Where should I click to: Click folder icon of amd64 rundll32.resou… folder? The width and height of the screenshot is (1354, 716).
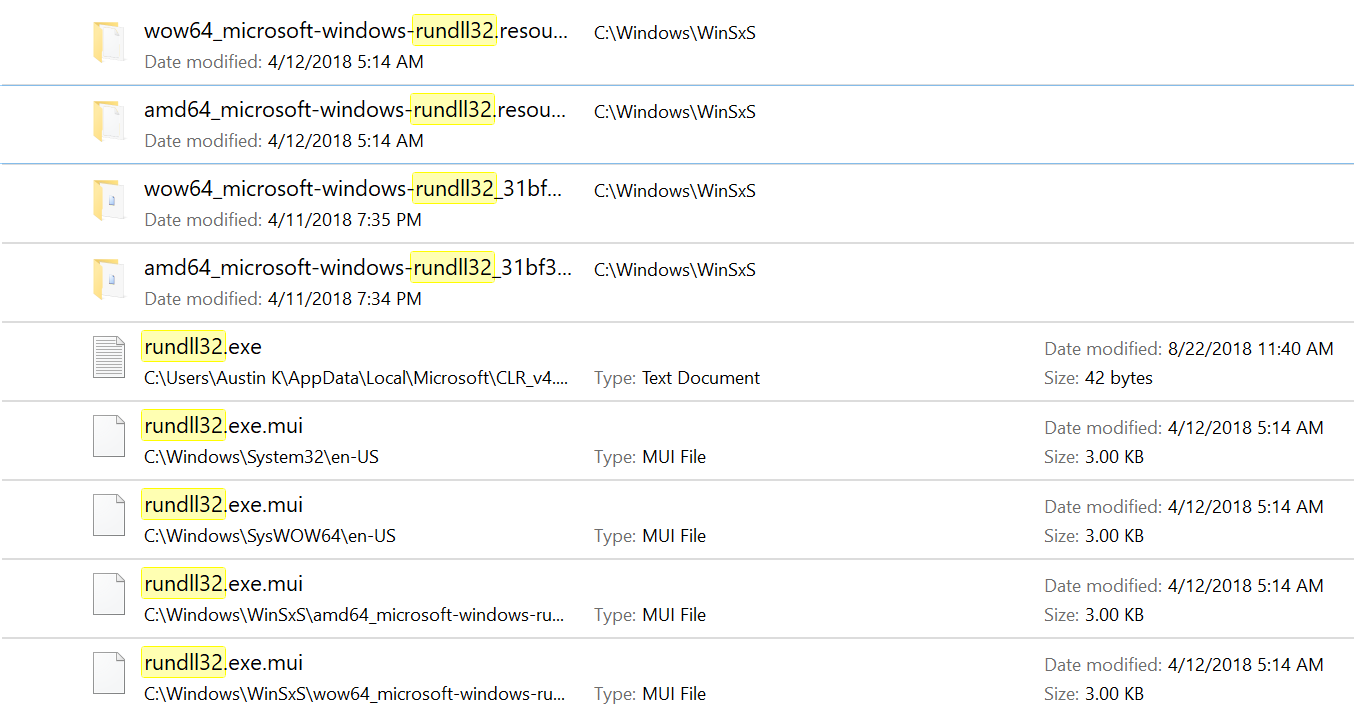[109, 121]
